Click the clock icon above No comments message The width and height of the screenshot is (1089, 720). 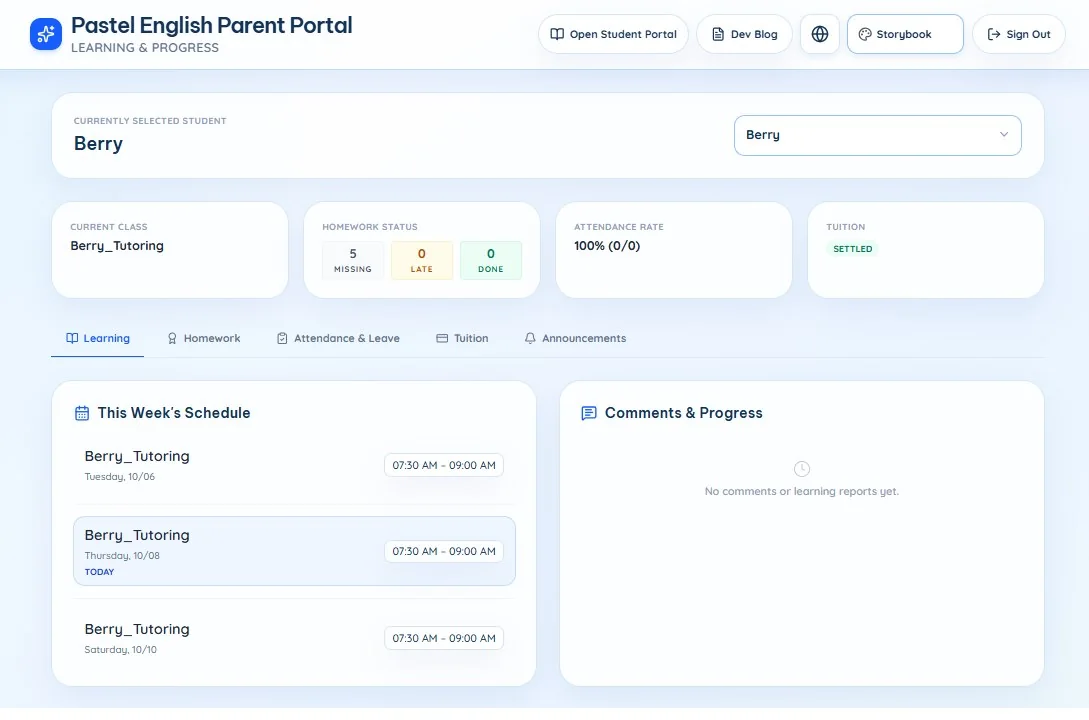point(801,469)
